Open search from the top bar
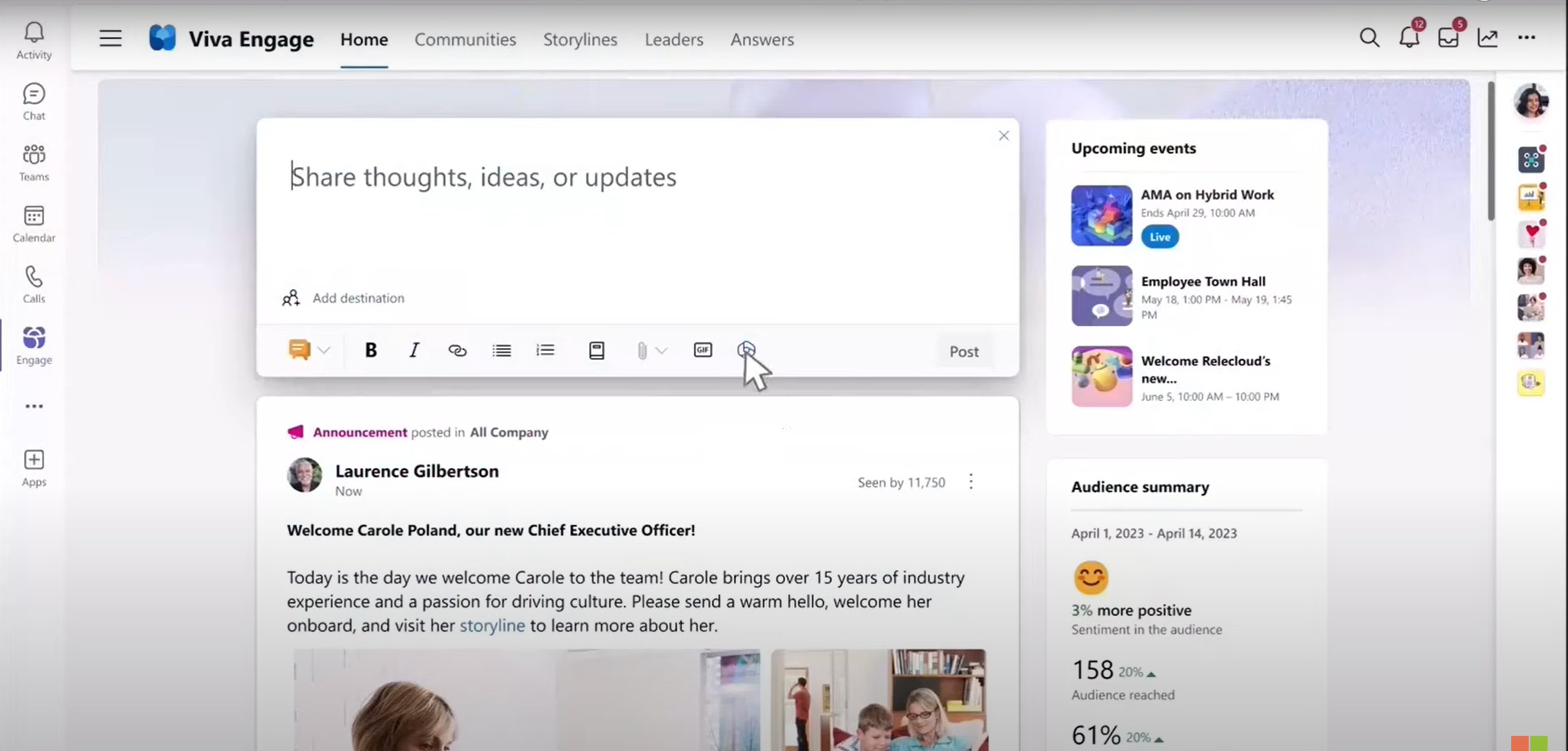 point(1370,37)
